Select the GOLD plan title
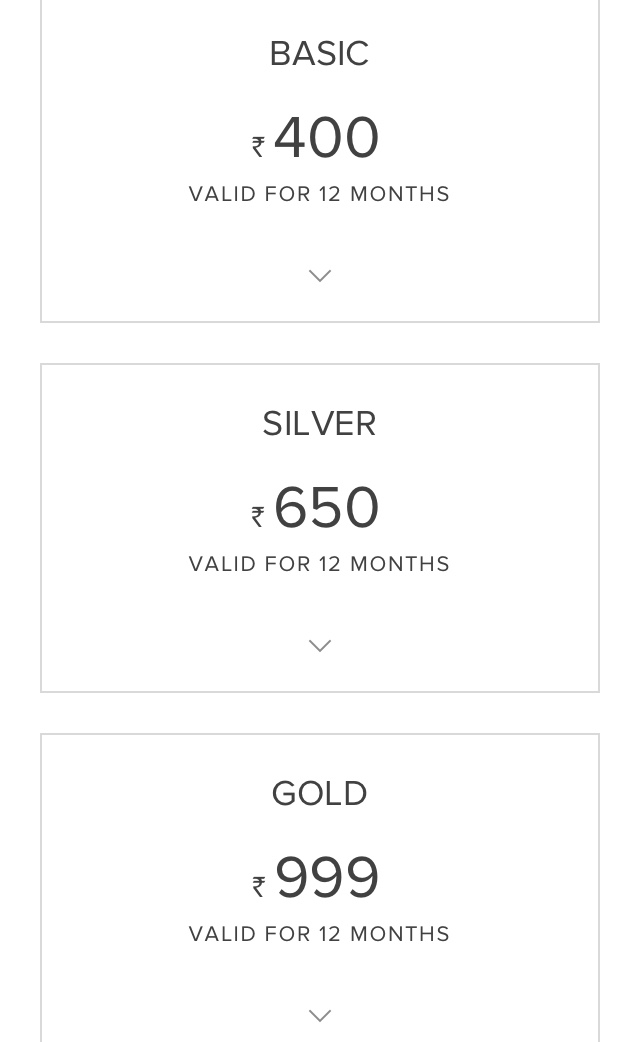Image resolution: width=640 pixels, height=1042 pixels. coord(319,794)
